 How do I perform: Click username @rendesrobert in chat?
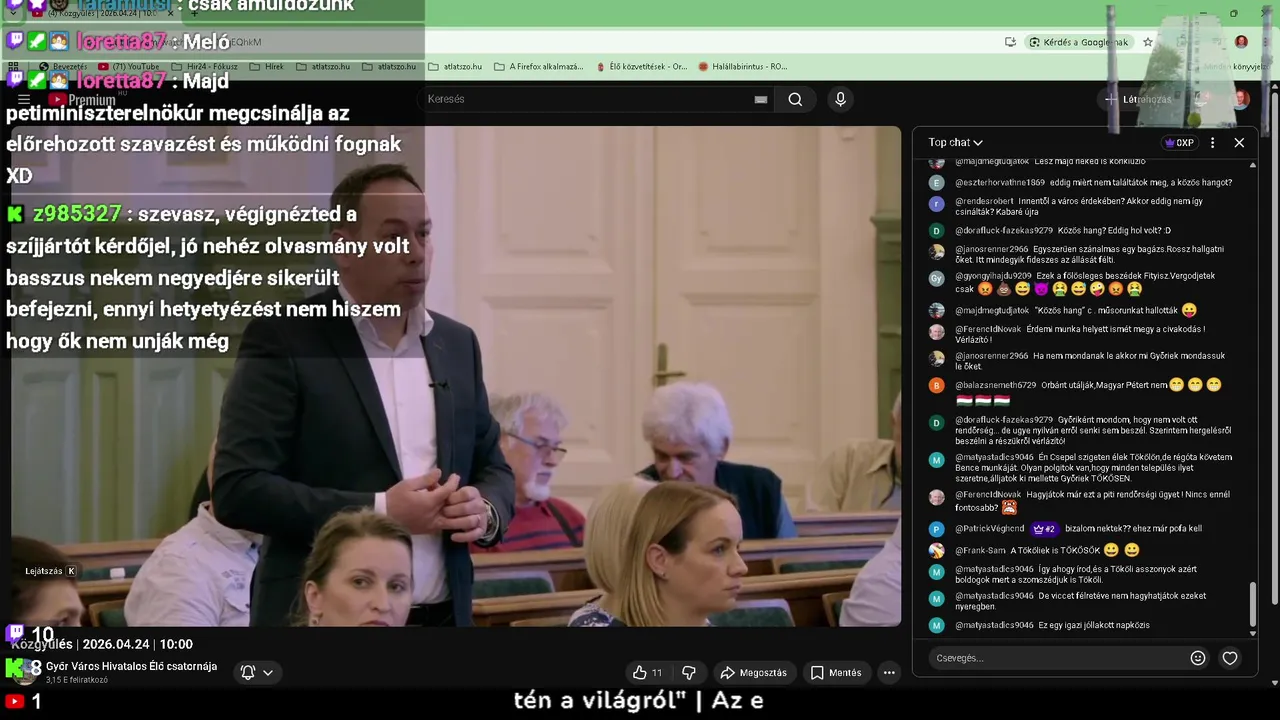pos(983,201)
